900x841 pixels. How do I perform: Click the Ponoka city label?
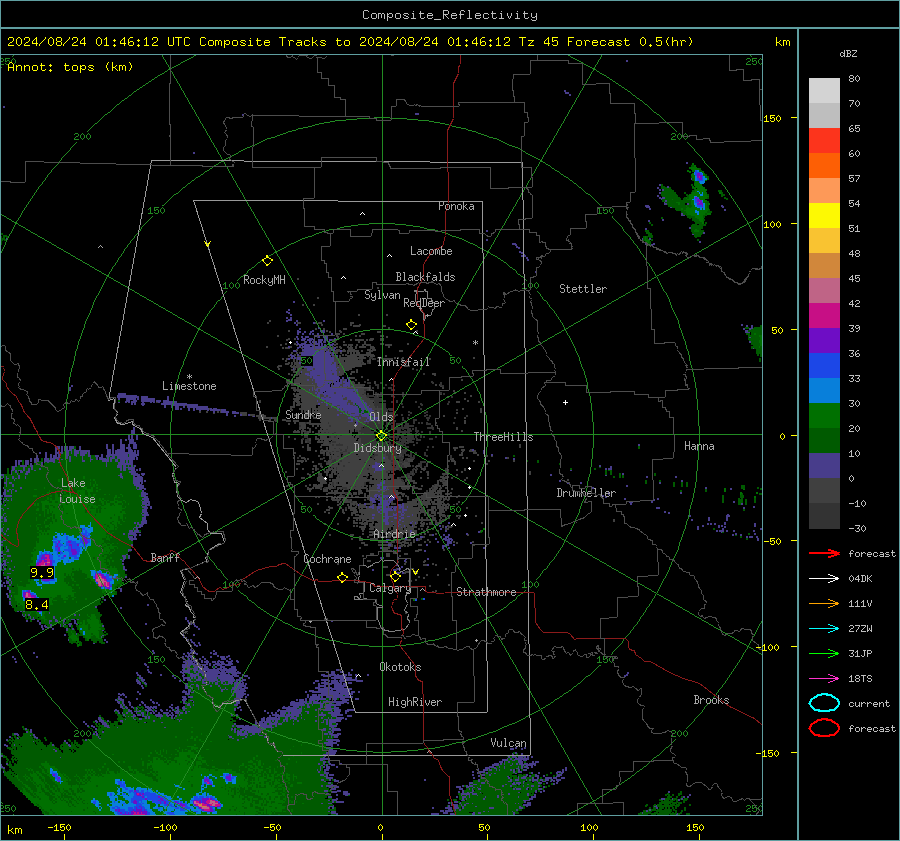coord(456,206)
